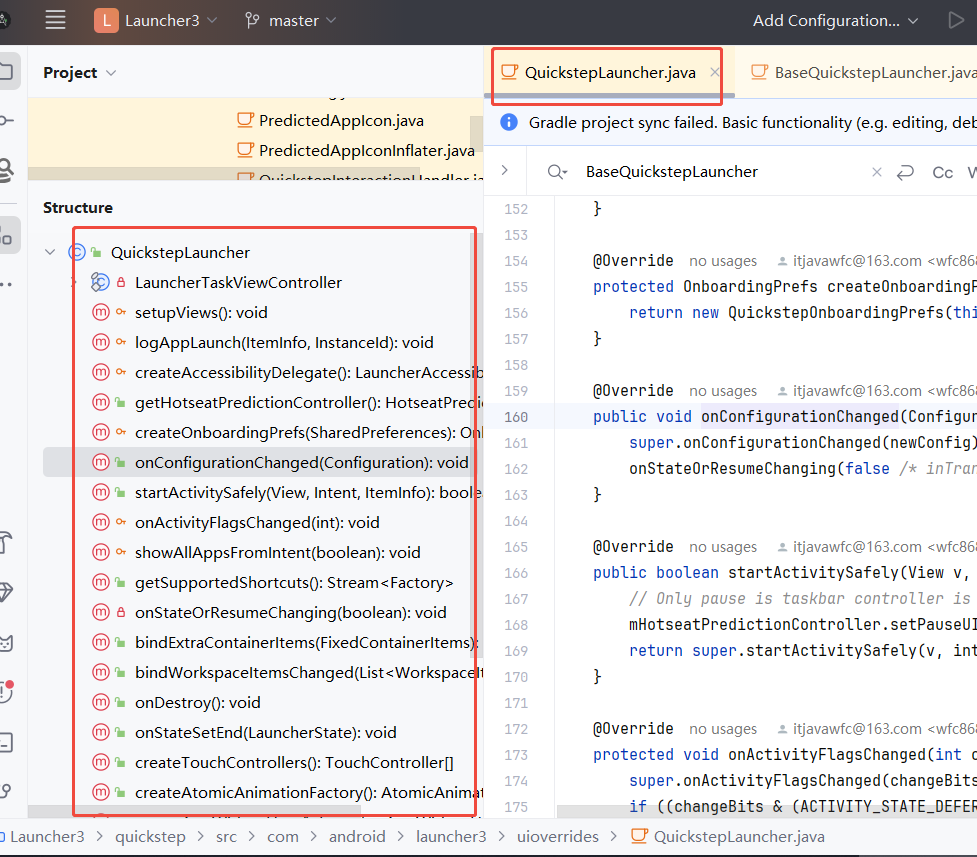Collapse the QuickstepLauncher structure node
Viewport: 977px width, 857px height.
click(50, 252)
